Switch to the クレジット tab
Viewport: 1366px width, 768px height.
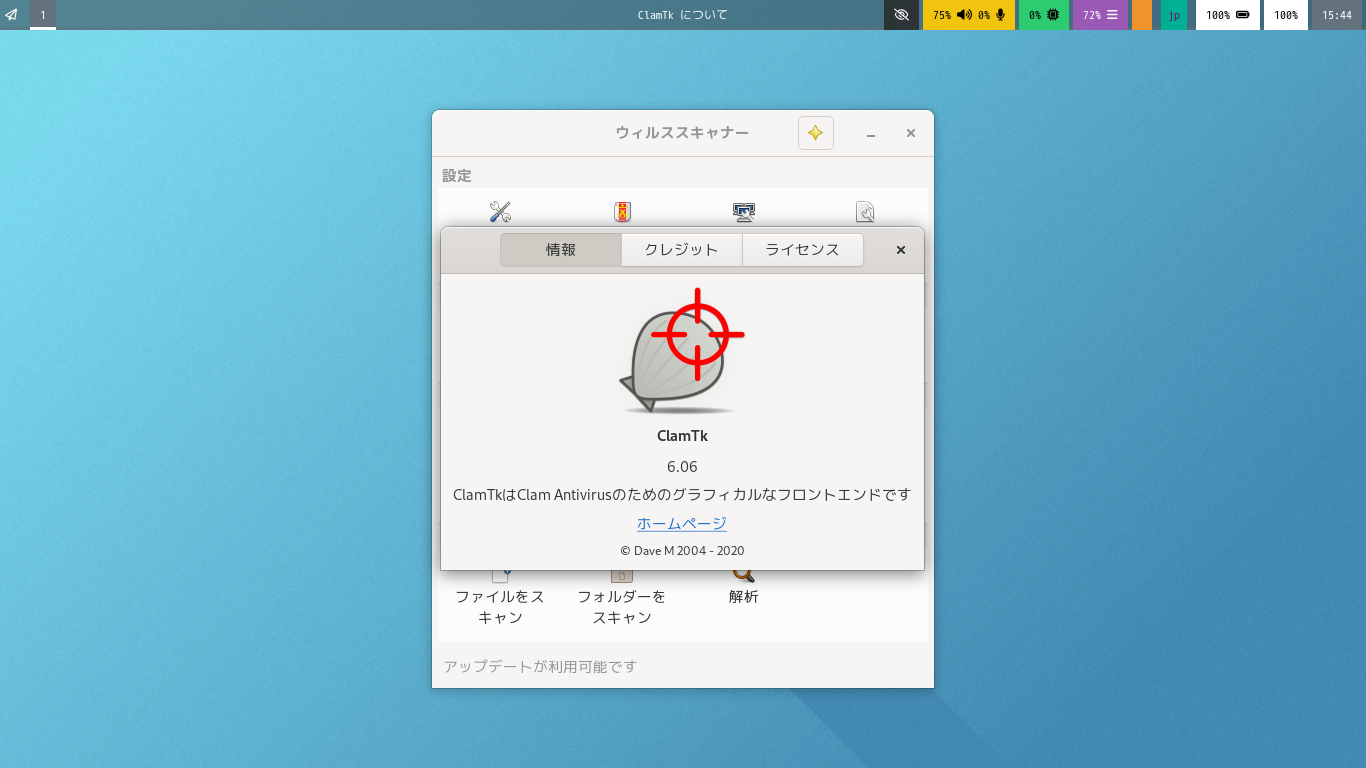[x=682, y=250]
